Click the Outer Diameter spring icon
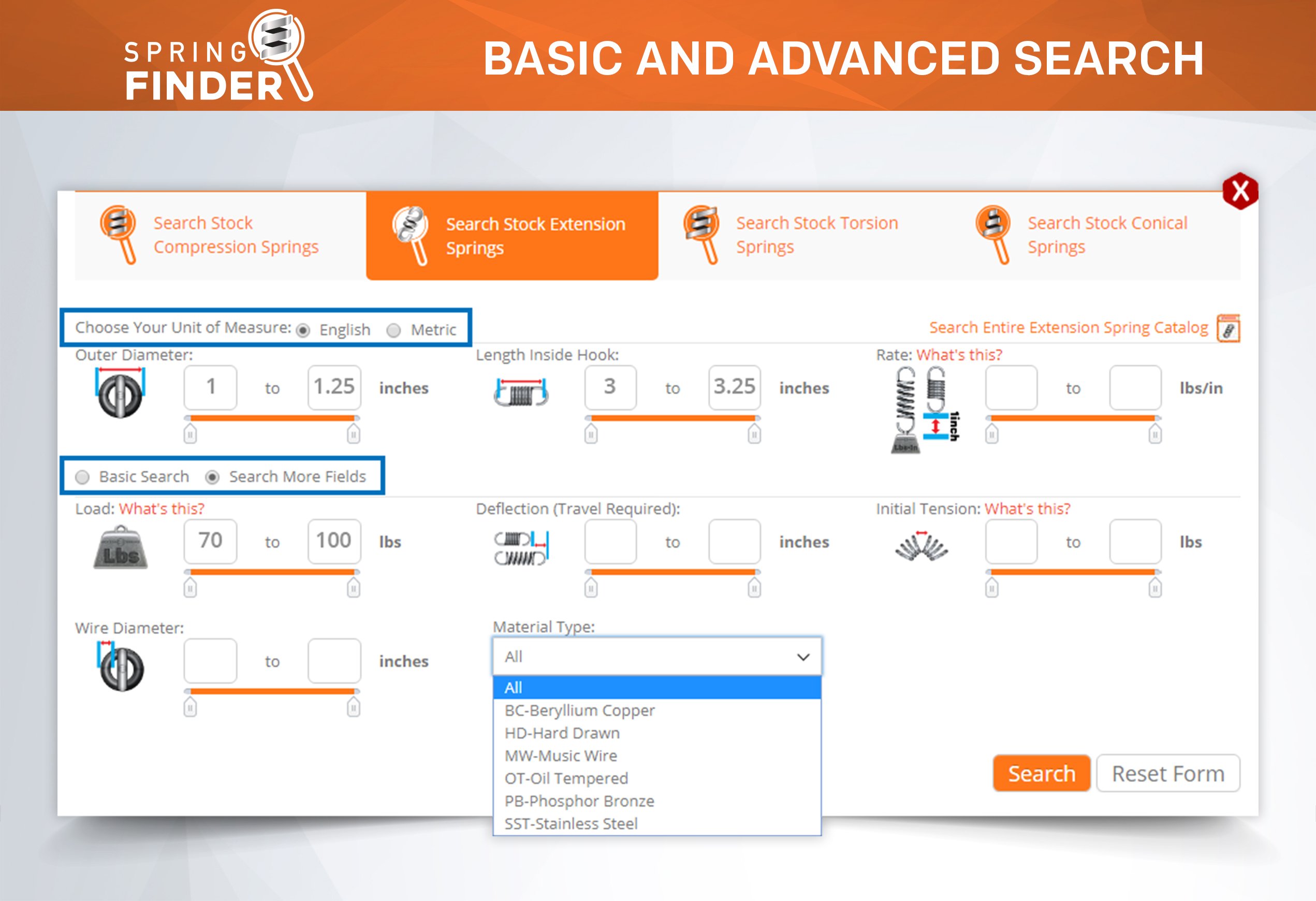The image size is (1316, 901). pyautogui.click(x=120, y=393)
